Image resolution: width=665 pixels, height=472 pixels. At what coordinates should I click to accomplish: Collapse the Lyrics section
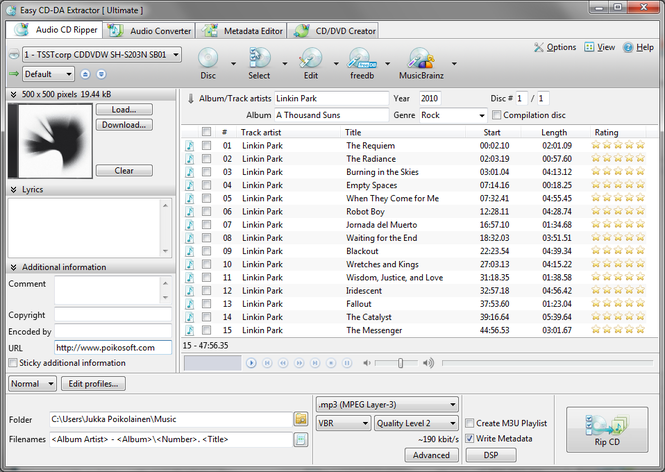pos(13,190)
